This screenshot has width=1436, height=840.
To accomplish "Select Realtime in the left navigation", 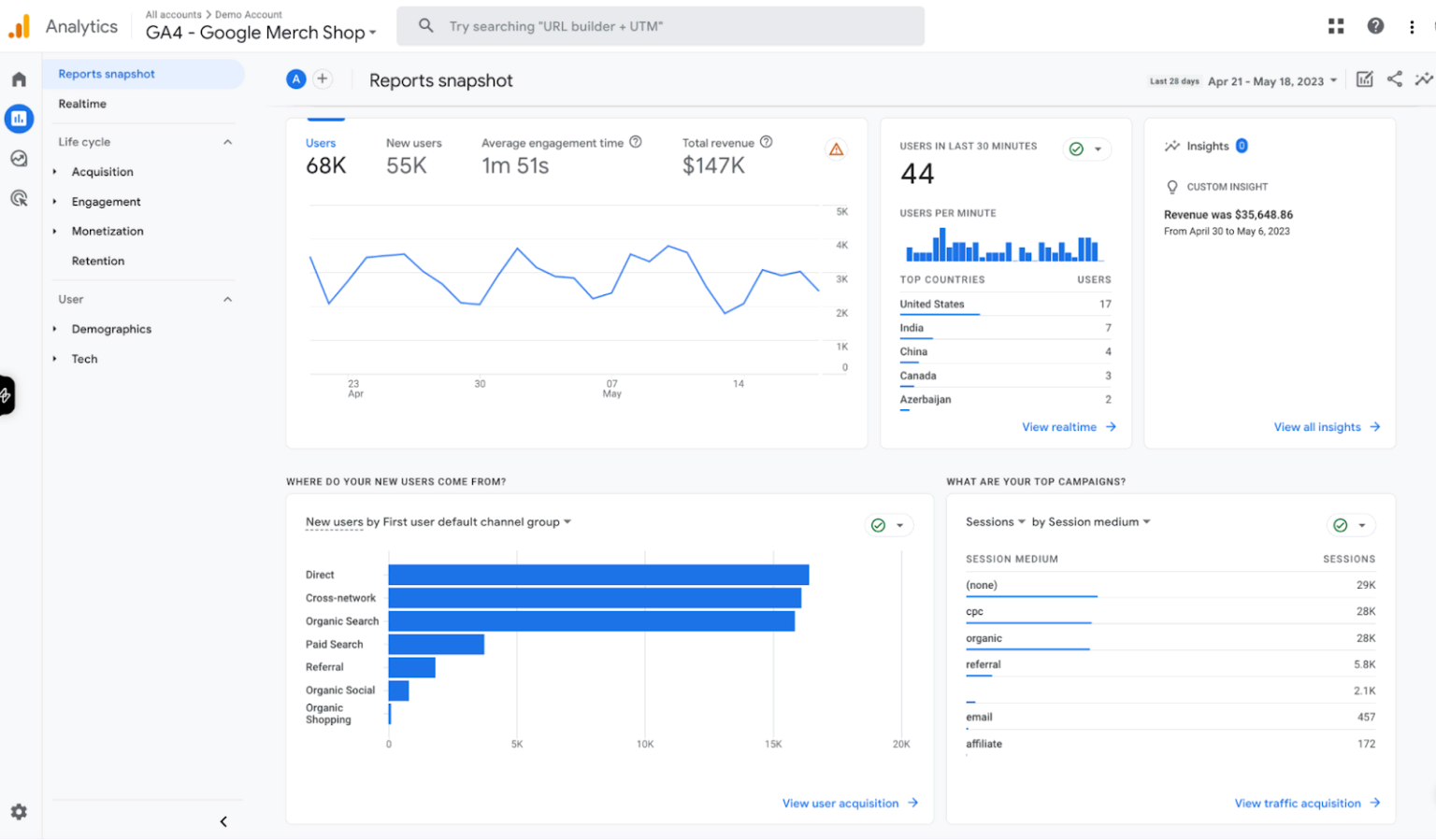I will tap(82, 104).
